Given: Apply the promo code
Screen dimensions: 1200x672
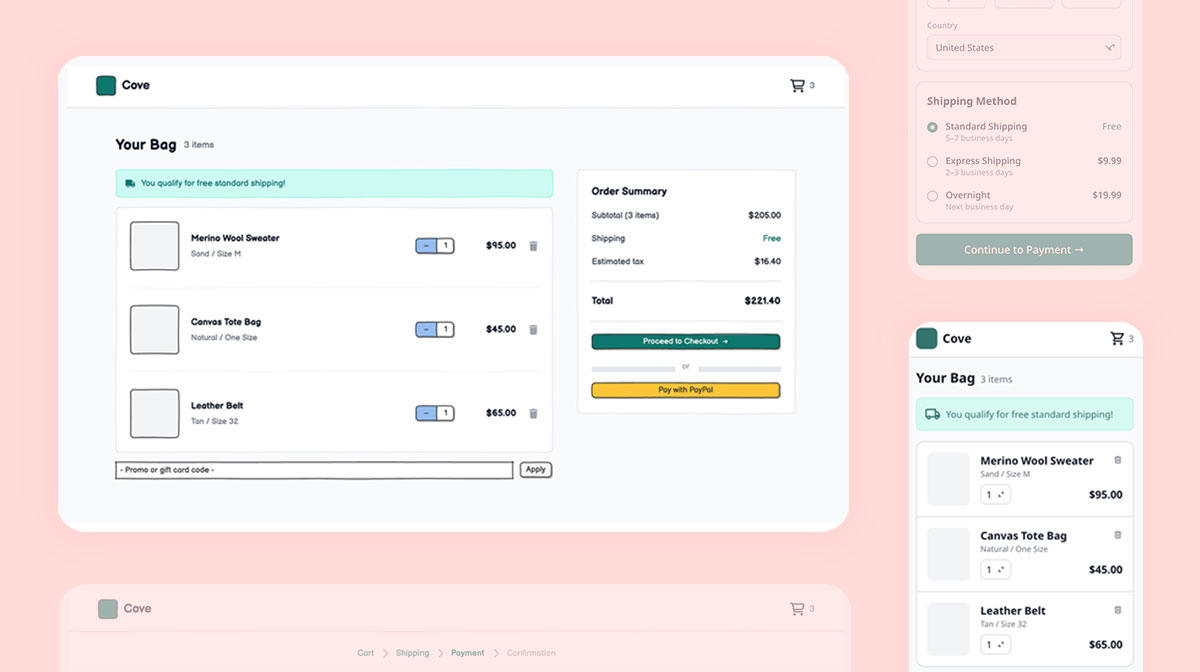Looking at the screenshot, I should 536,470.
